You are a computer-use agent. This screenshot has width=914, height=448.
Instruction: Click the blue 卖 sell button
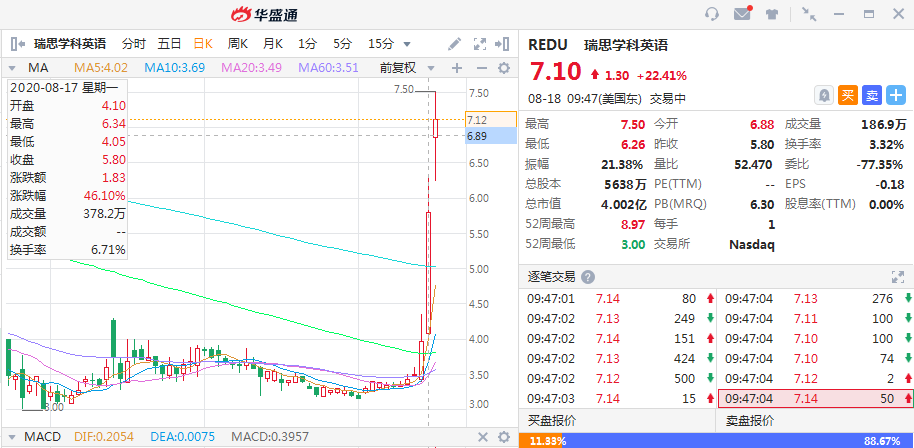pyautogui.click(x=871, y=96)
